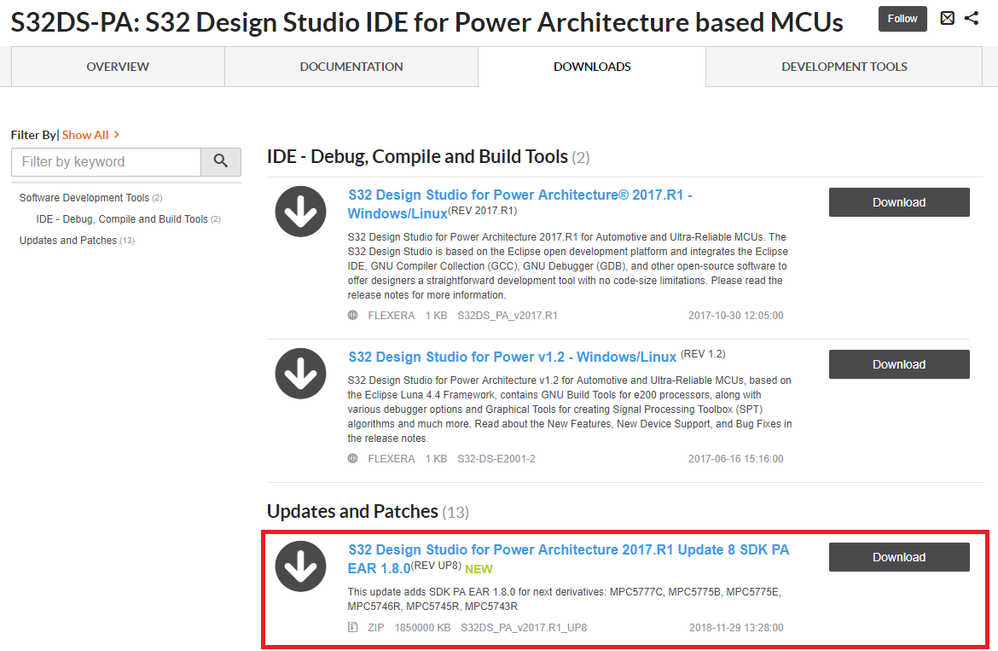Screen dimensions: 998x651
Task: Click the 2017-10-30 12:05:00 date text
Action: click(736, 315)
